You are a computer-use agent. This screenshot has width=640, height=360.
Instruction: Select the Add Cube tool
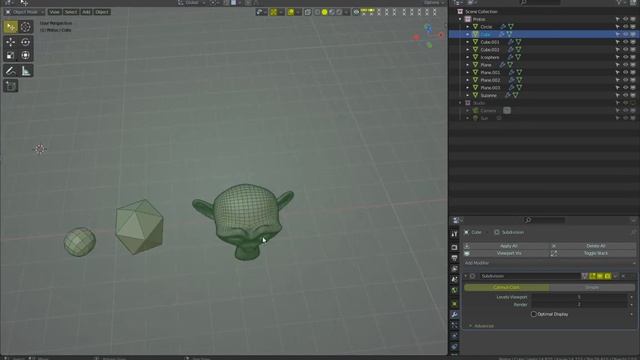point(11,86)
